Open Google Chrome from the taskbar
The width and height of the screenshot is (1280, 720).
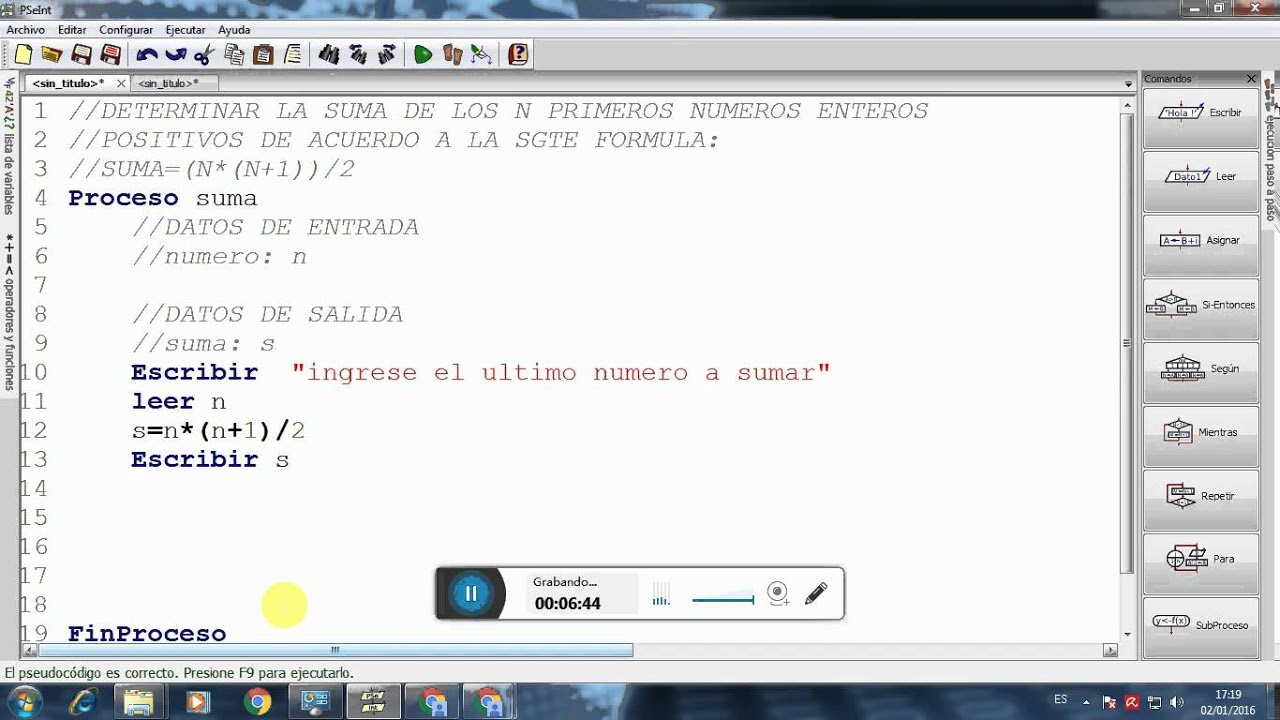click(x=257, y=702)
